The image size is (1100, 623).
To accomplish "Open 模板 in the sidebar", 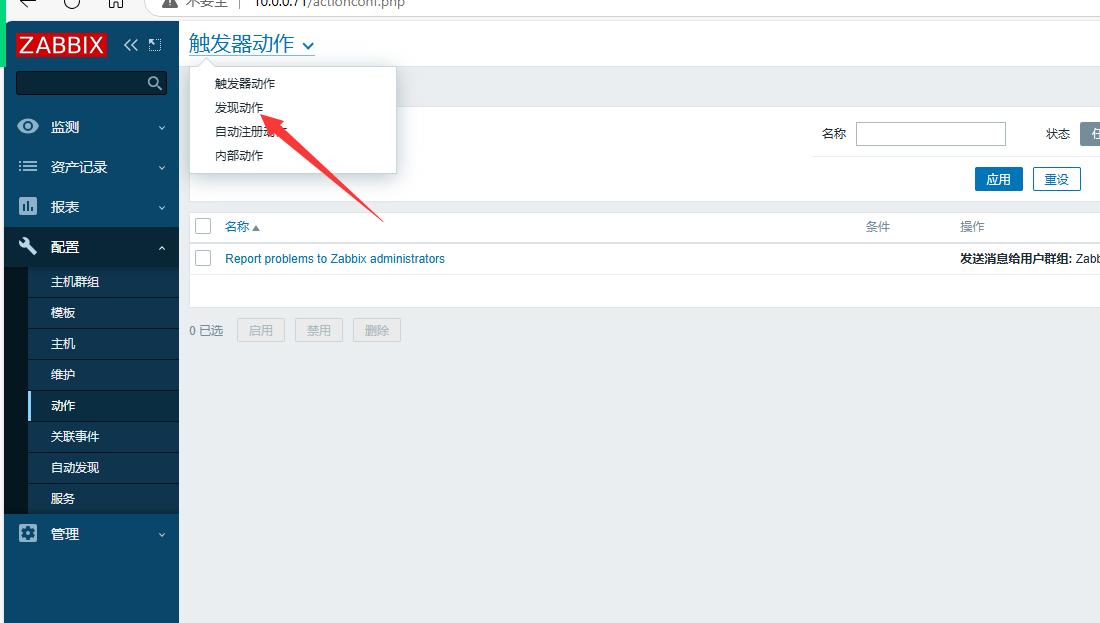I will point(104,312).
